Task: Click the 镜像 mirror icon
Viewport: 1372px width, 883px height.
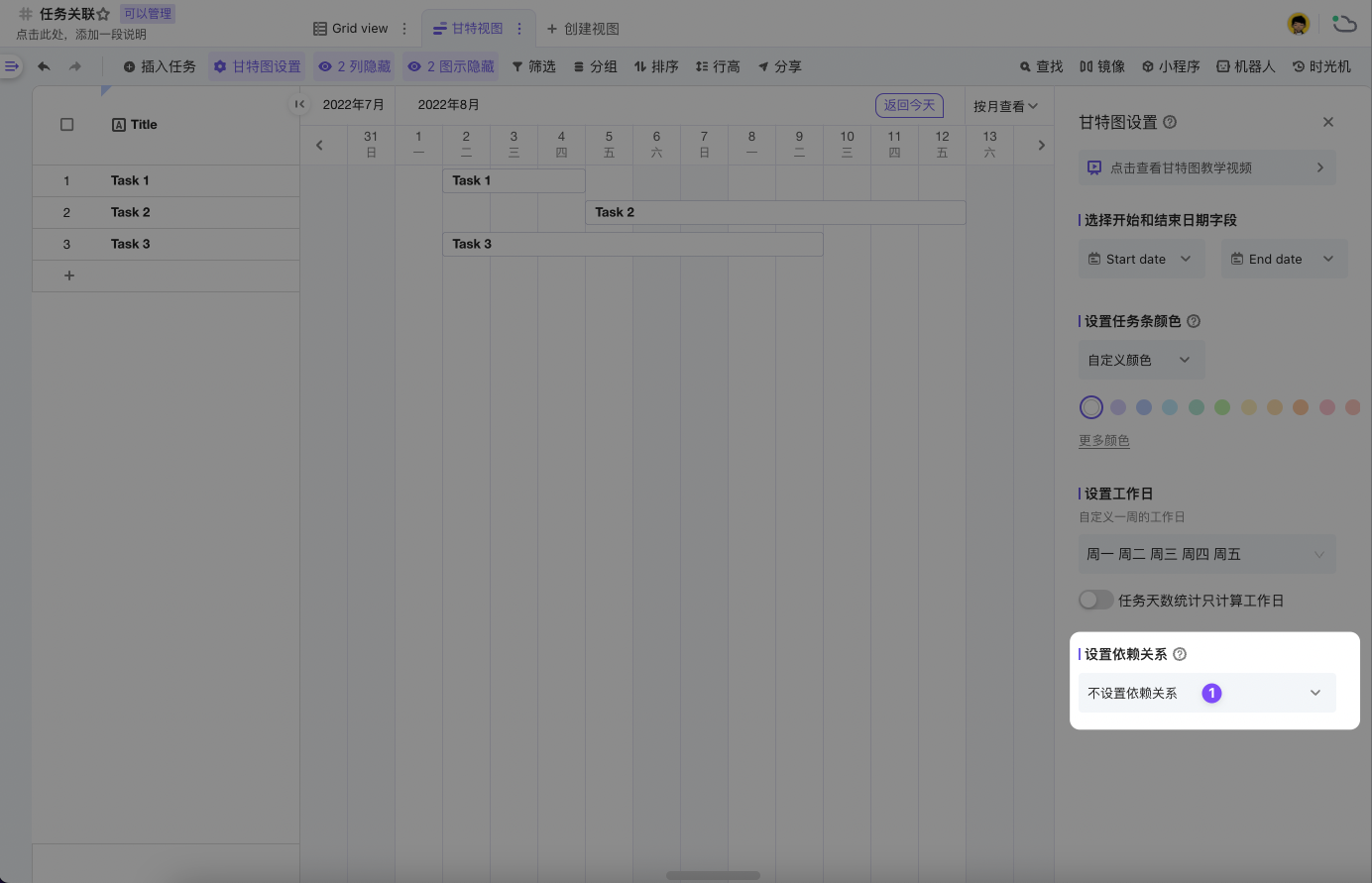Action: pyautogui.click(x=1102, y=66)
